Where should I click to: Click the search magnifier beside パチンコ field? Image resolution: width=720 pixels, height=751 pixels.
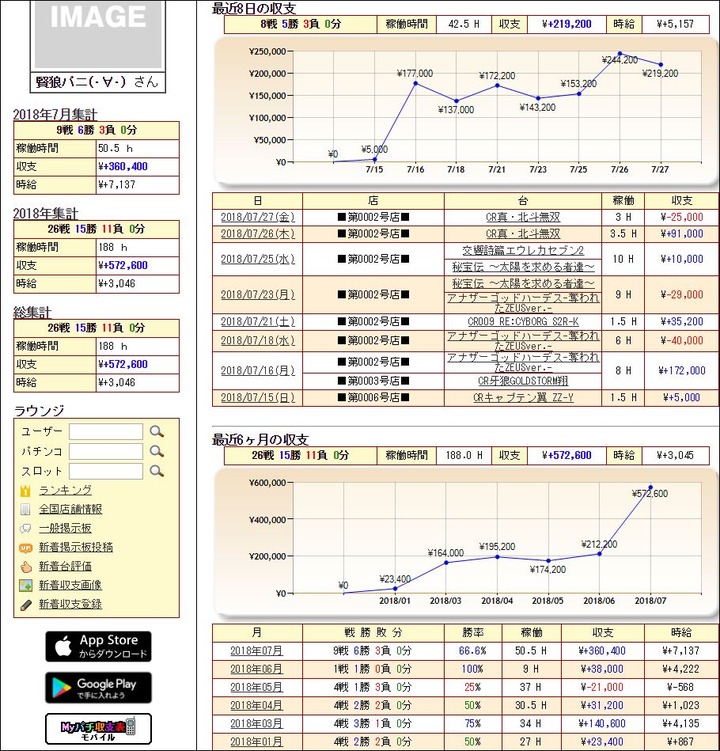[x=157, y=451]
